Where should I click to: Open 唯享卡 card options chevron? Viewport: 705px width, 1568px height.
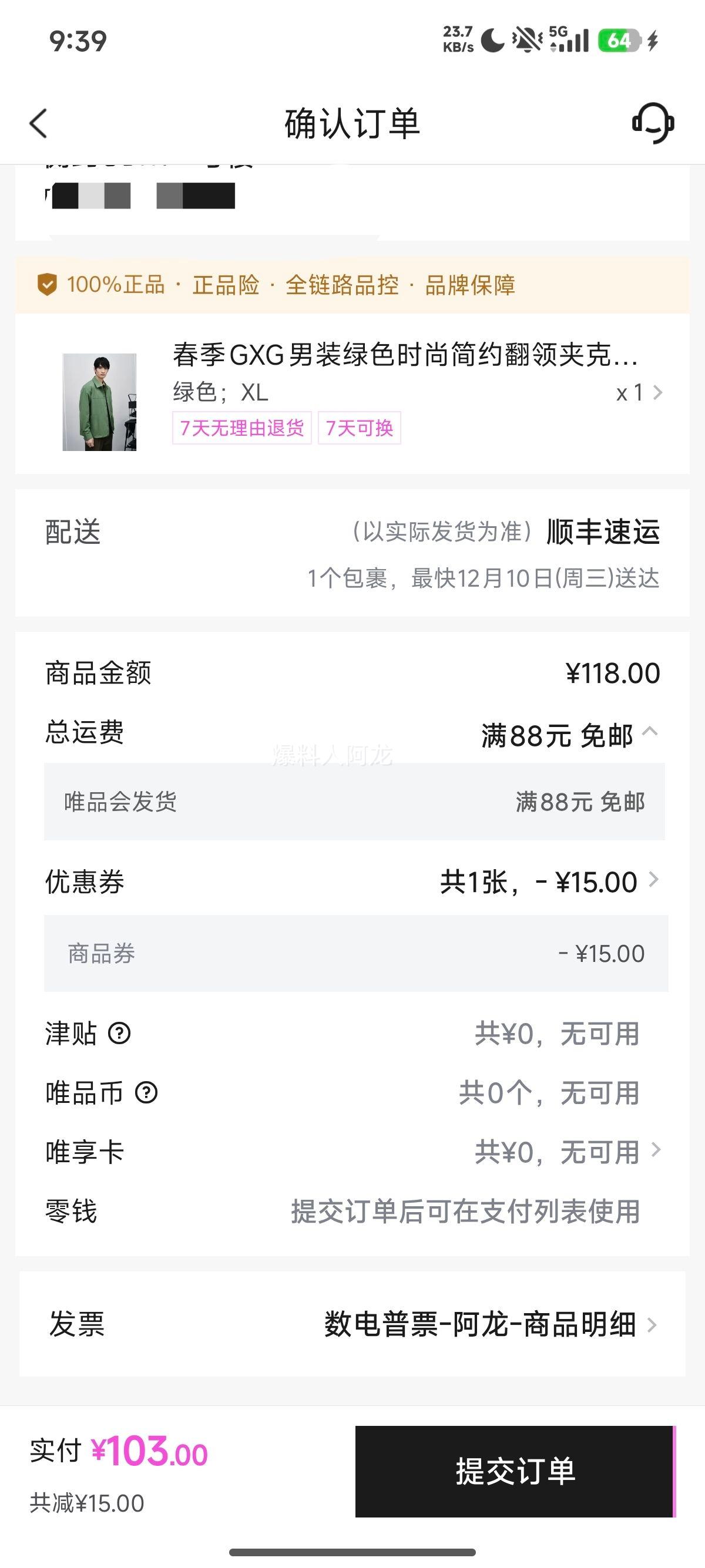[656, 1150]
